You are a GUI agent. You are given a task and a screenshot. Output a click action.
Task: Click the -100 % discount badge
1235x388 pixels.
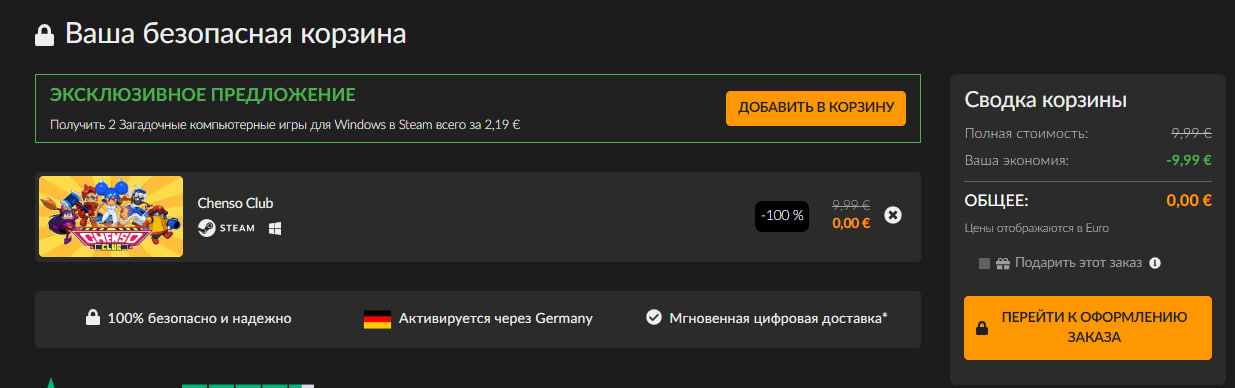pyautogui.click(x=782, y=215)
